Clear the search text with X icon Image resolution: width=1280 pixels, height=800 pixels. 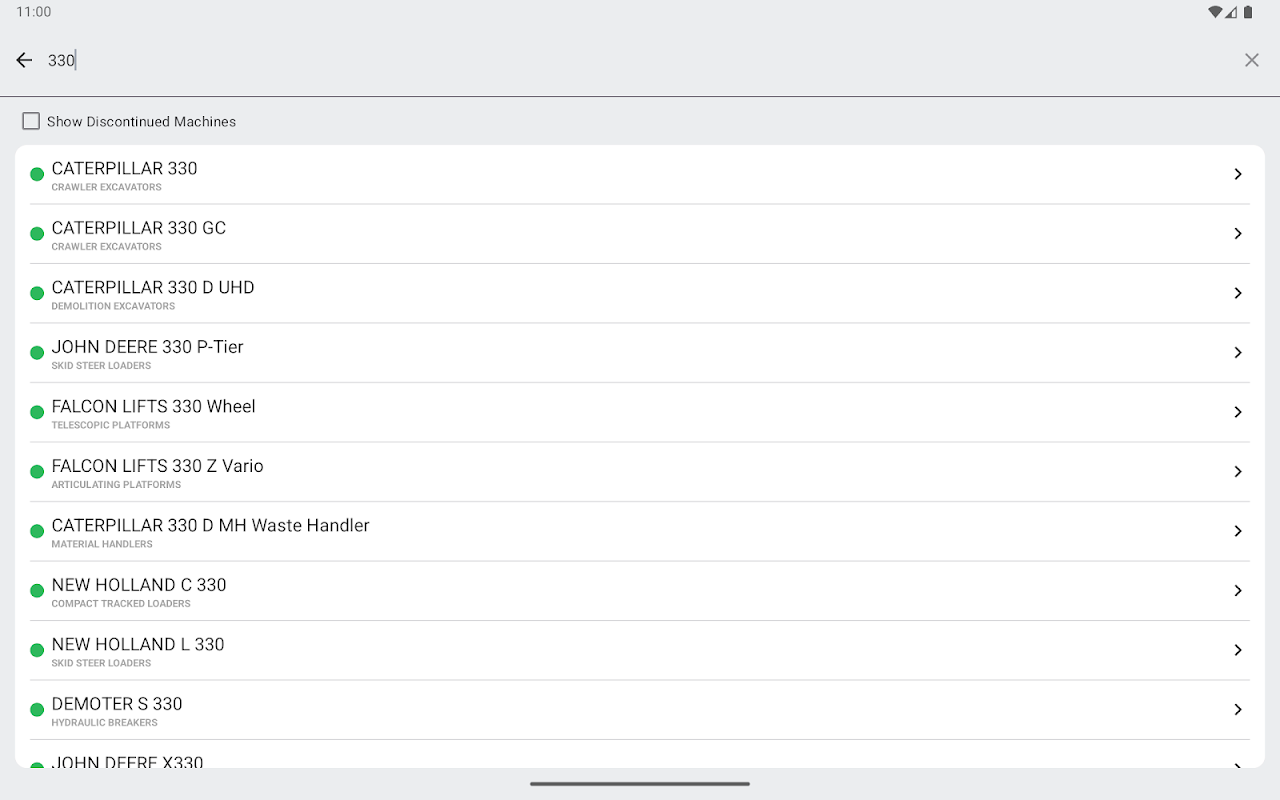[1251, 60]
